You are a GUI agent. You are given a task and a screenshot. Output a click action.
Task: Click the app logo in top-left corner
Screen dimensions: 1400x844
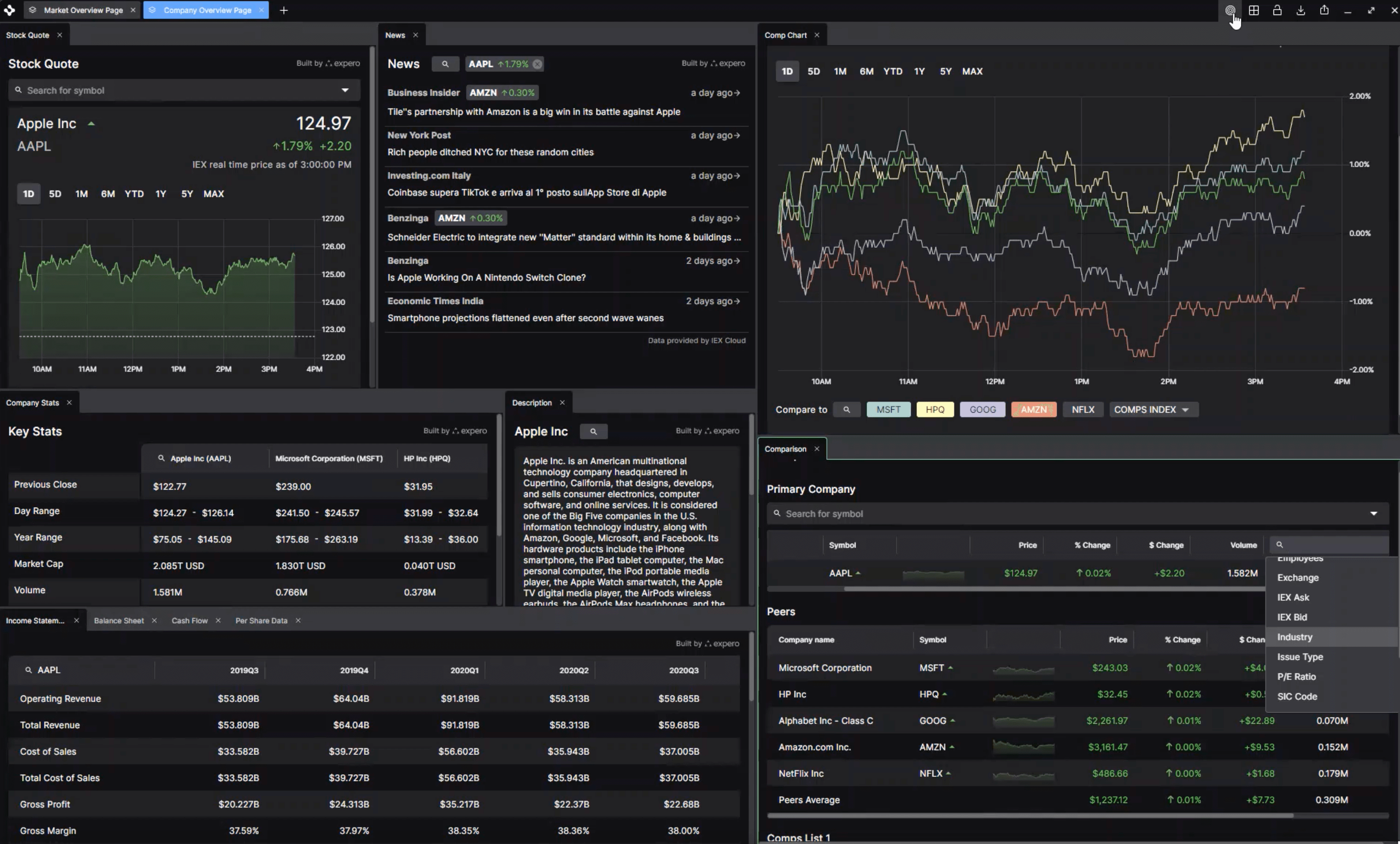pyautogui.click(x=10, y=10)
